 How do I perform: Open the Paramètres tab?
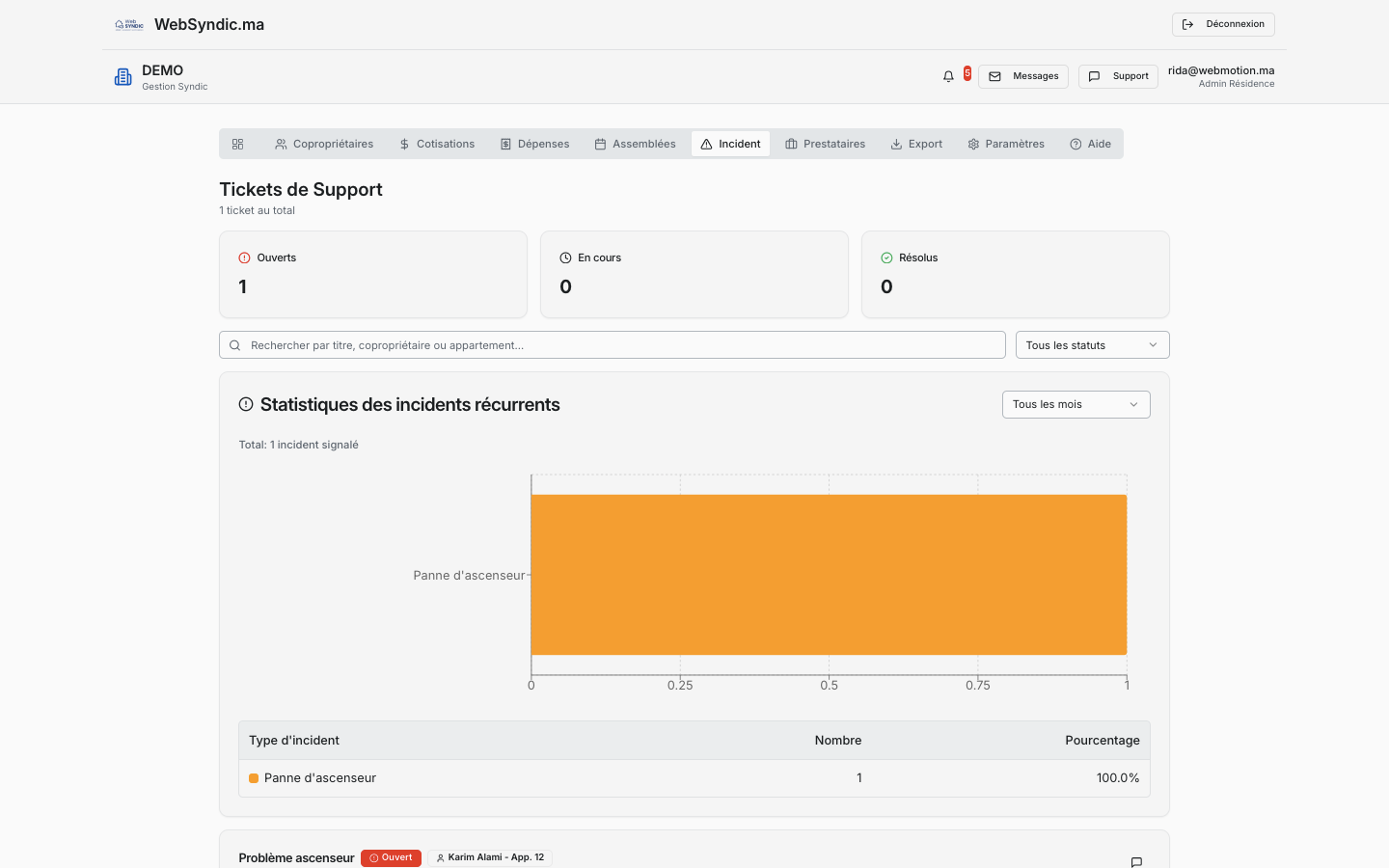point(1006,144)
